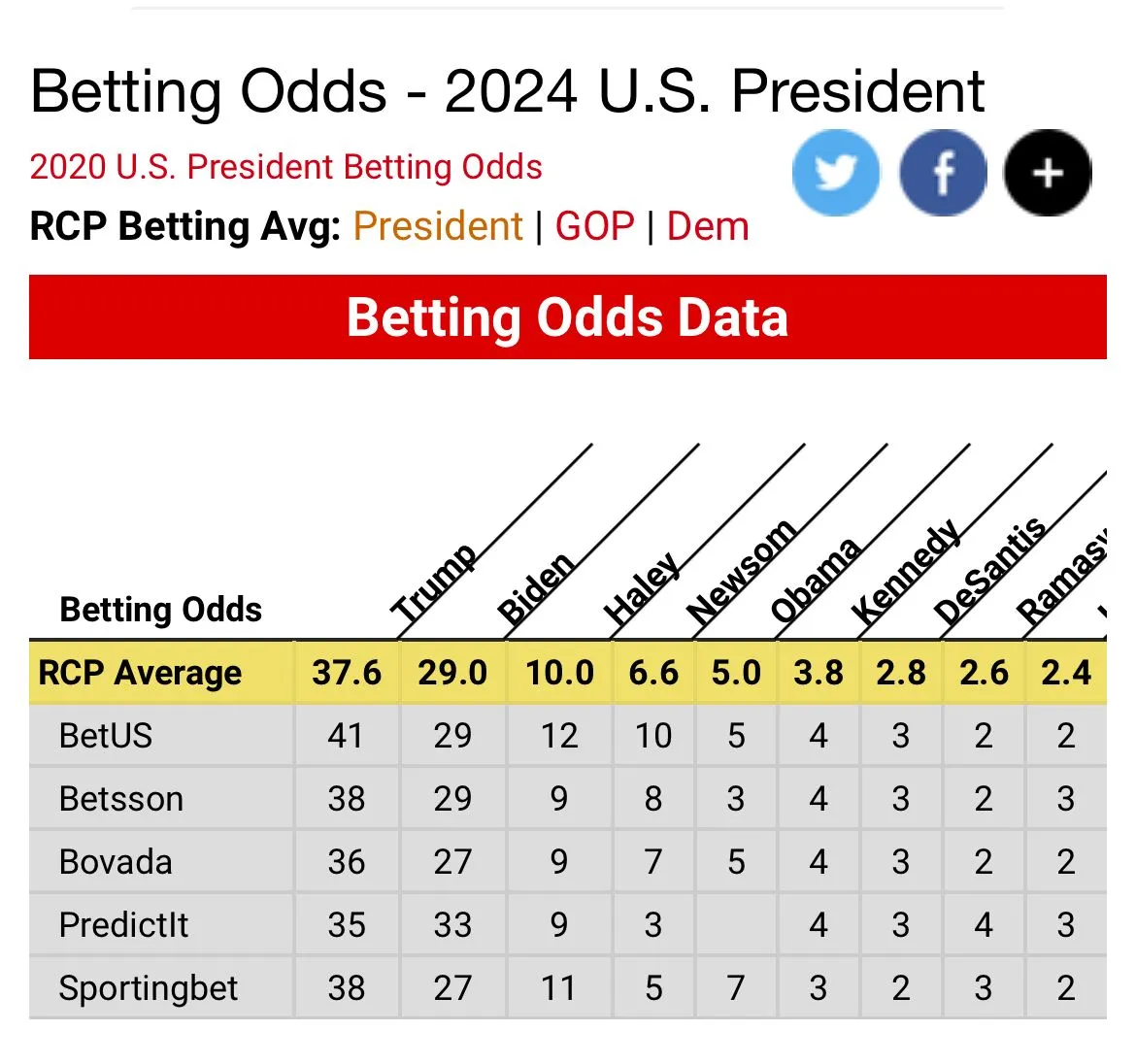Click the Betting Odds page title

tap(507, 92)
